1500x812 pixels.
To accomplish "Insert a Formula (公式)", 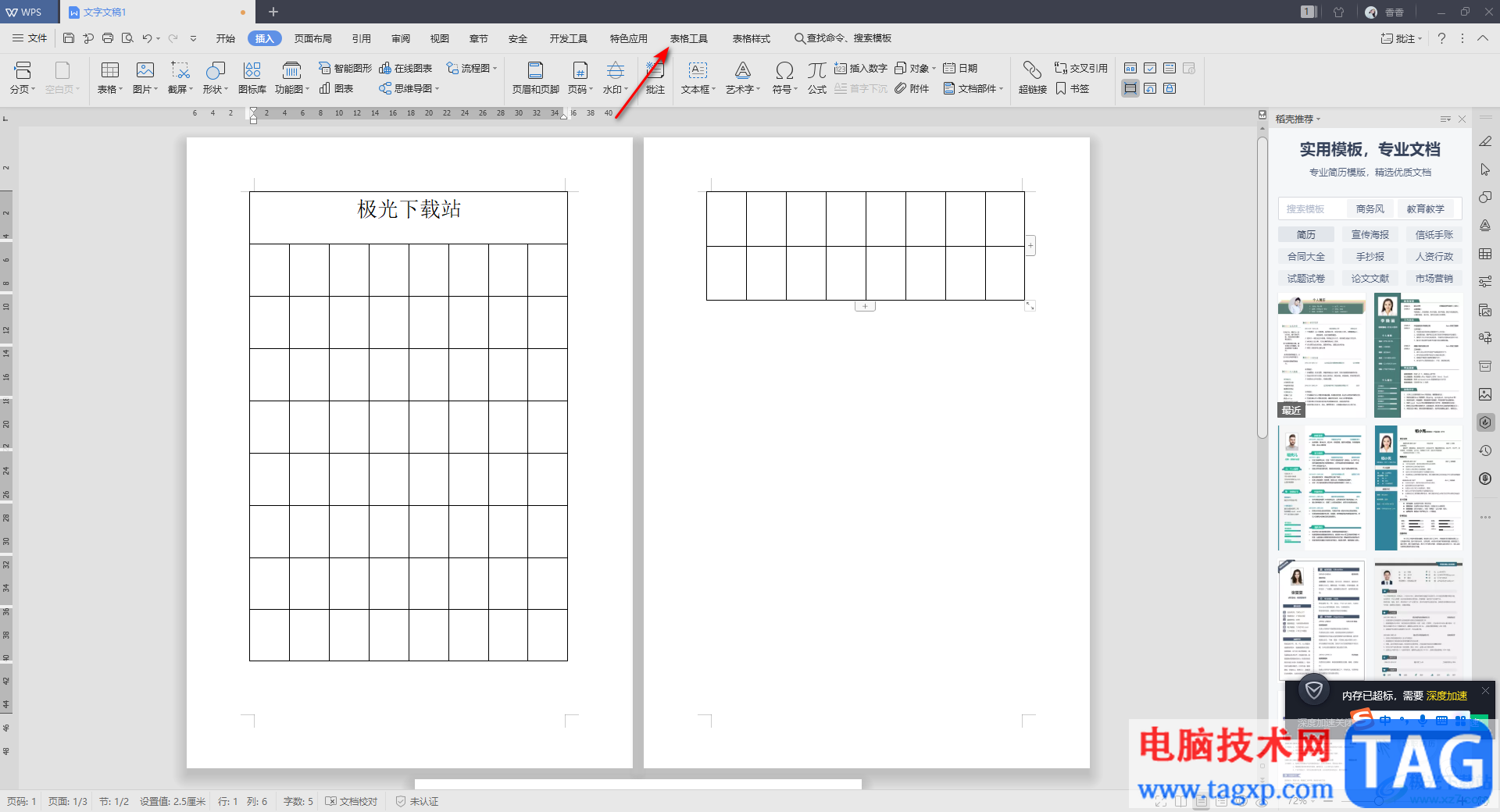I will pos(816,78).
